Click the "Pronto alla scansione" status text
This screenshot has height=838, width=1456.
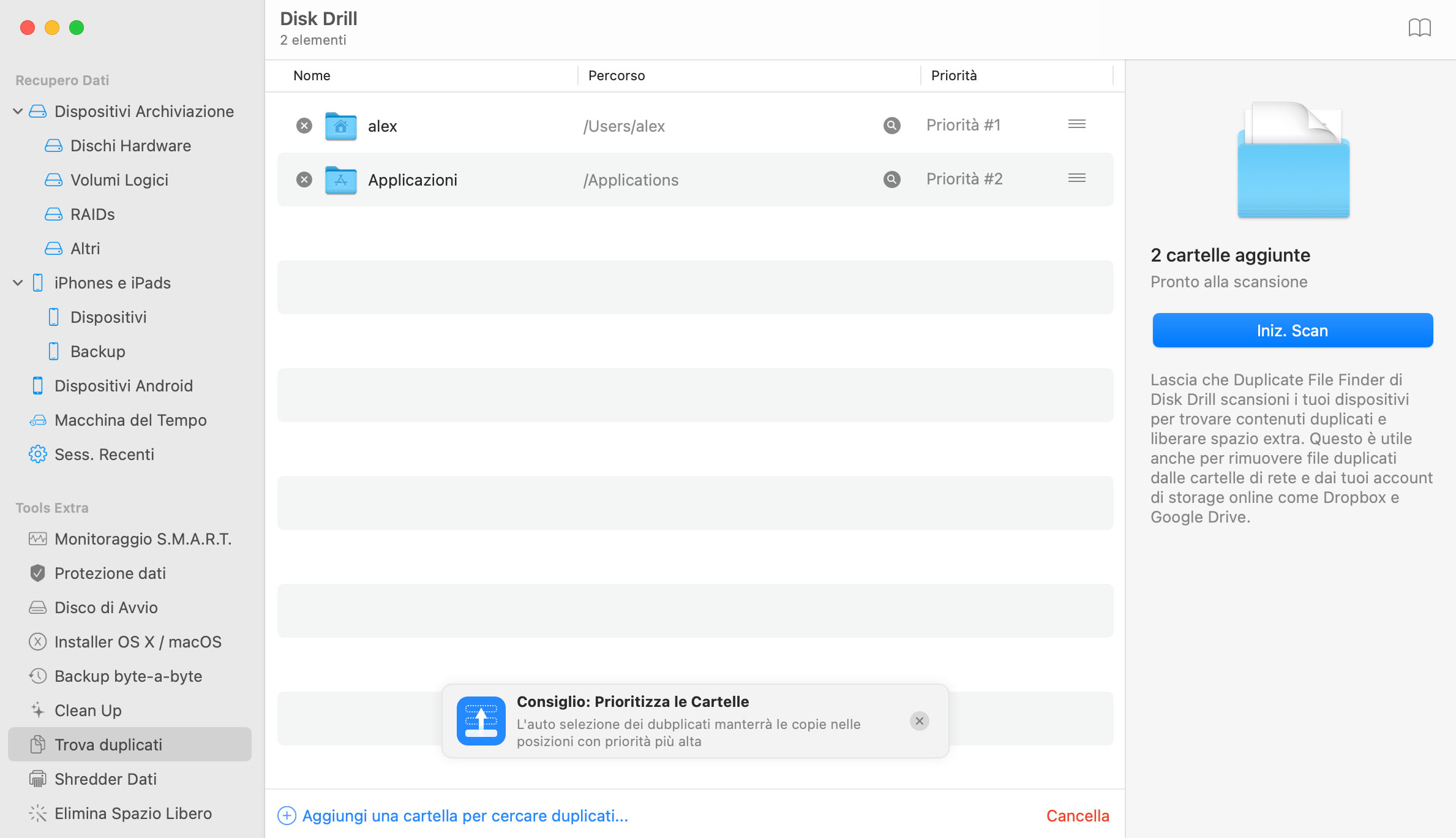pyautogui.click(x=1229, y=282)
